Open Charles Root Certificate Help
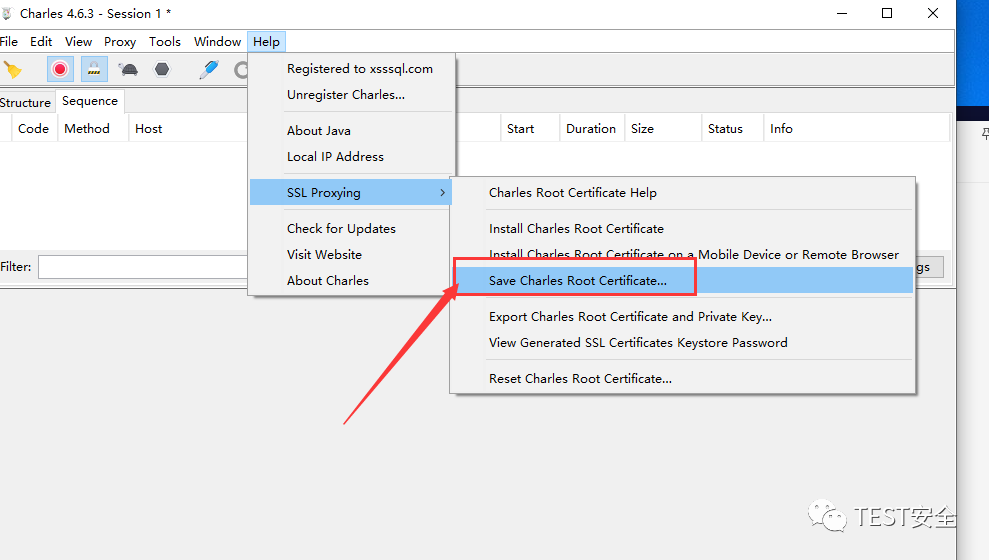This screenshot has height=560, width=989. coord(682,192)
